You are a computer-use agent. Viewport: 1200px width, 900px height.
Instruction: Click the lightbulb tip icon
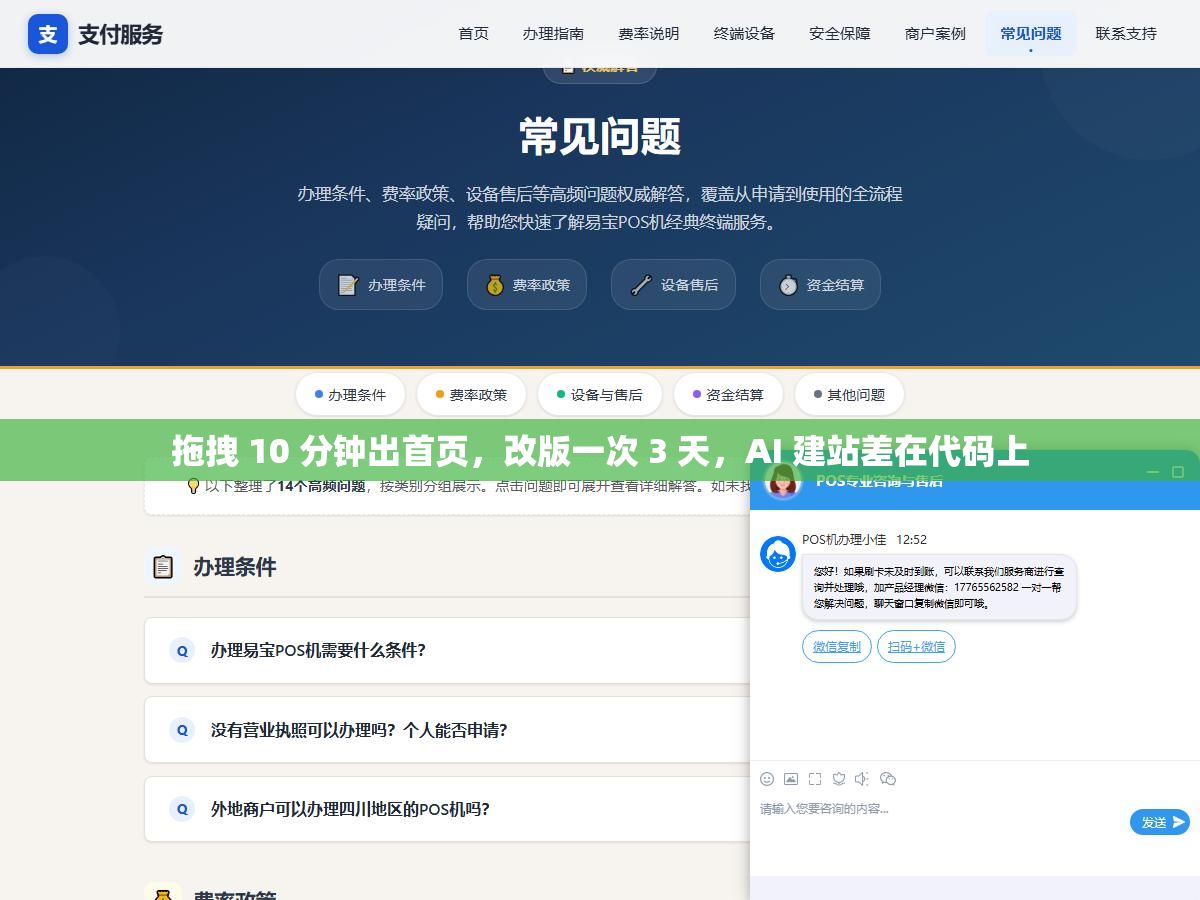(x=194, y=486)
